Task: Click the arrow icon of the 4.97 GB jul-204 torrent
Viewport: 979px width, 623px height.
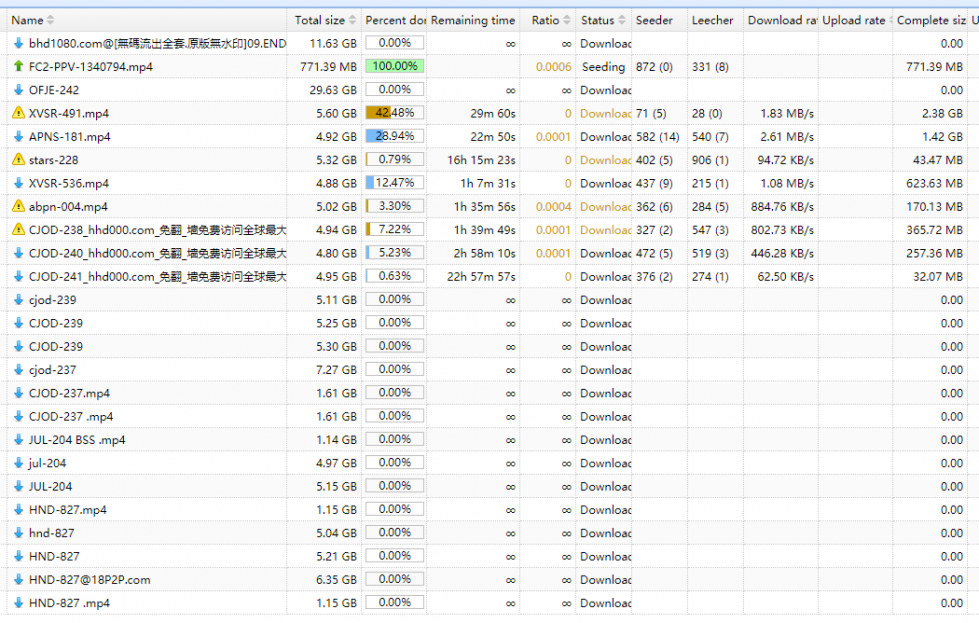Action: pyautogui.click(x=18, y=463)
